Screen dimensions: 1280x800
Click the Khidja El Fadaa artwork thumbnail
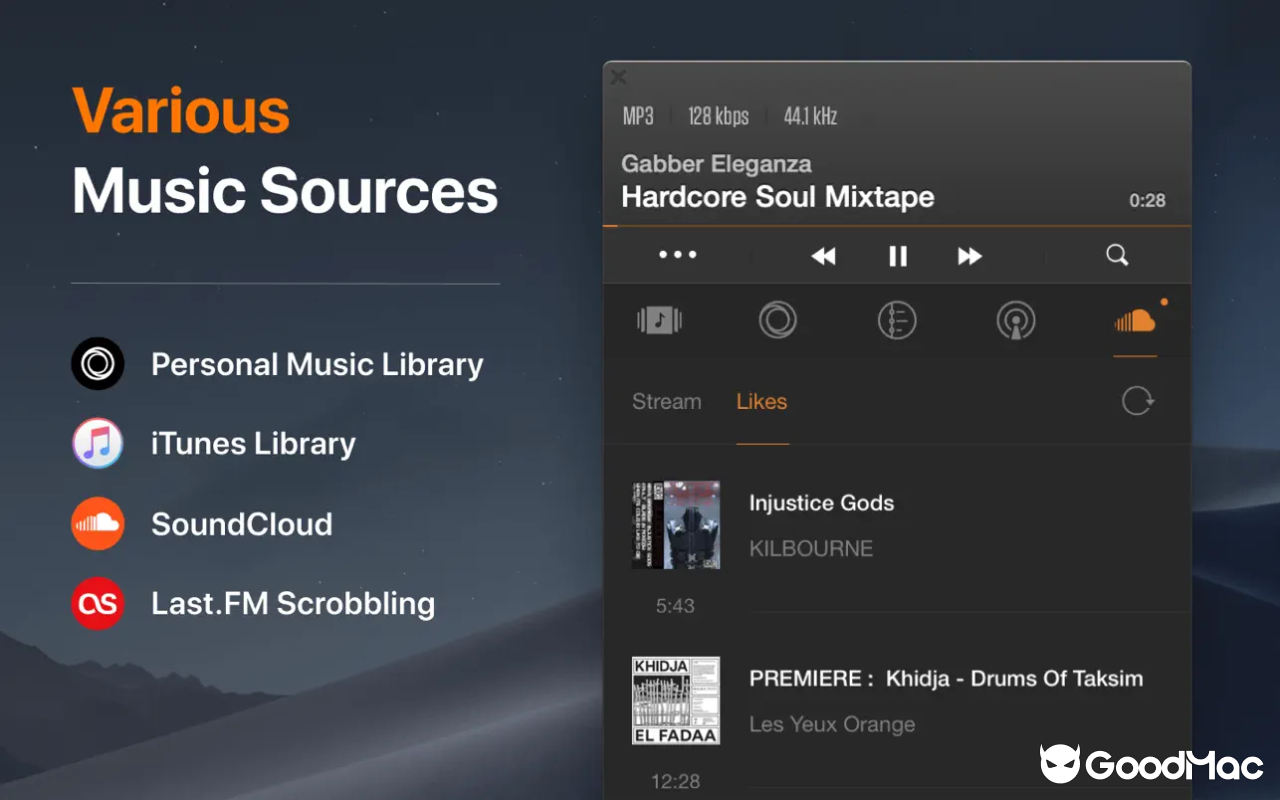coord(676,700)
